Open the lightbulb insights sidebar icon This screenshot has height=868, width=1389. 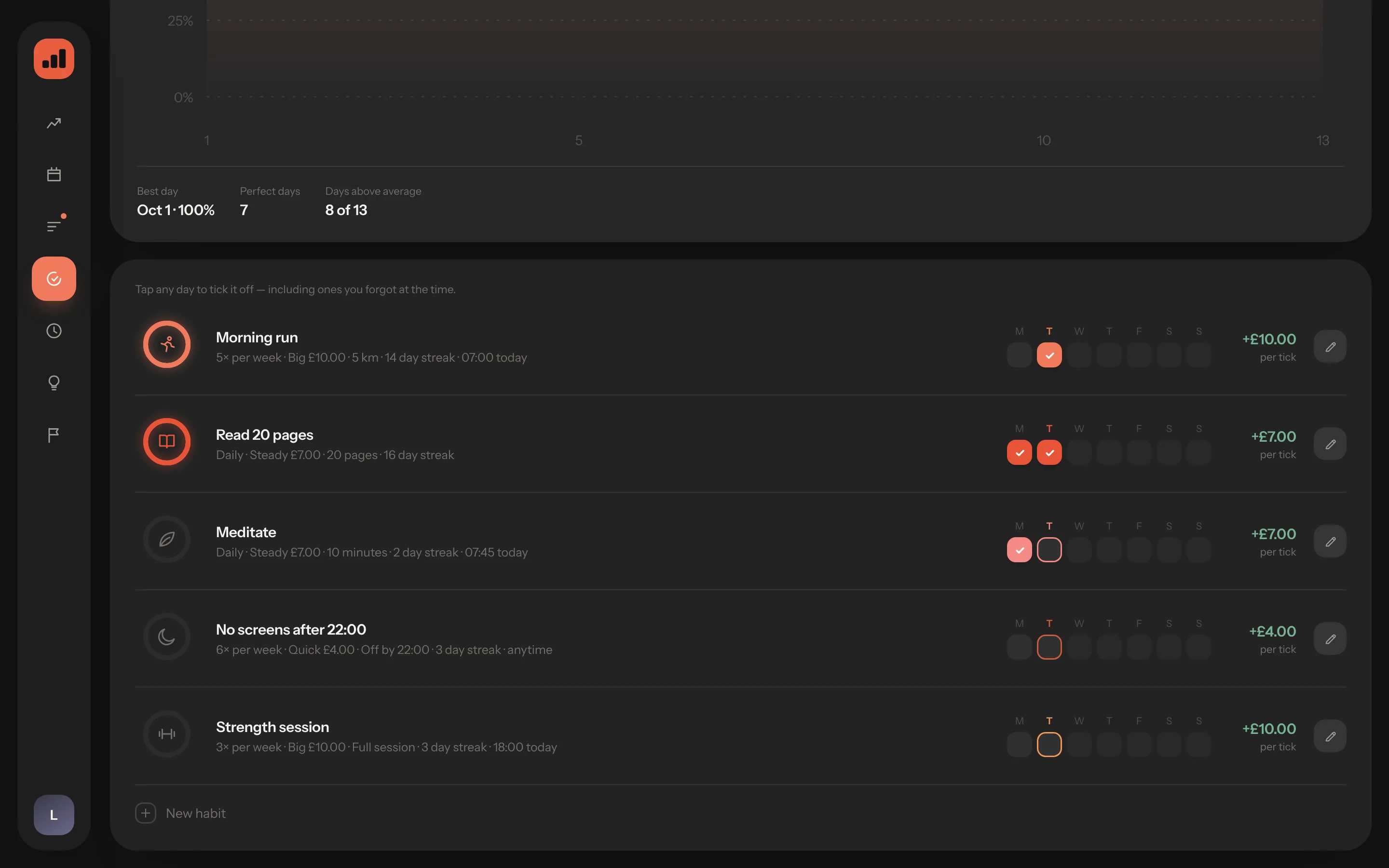click(x=54, y=383)
